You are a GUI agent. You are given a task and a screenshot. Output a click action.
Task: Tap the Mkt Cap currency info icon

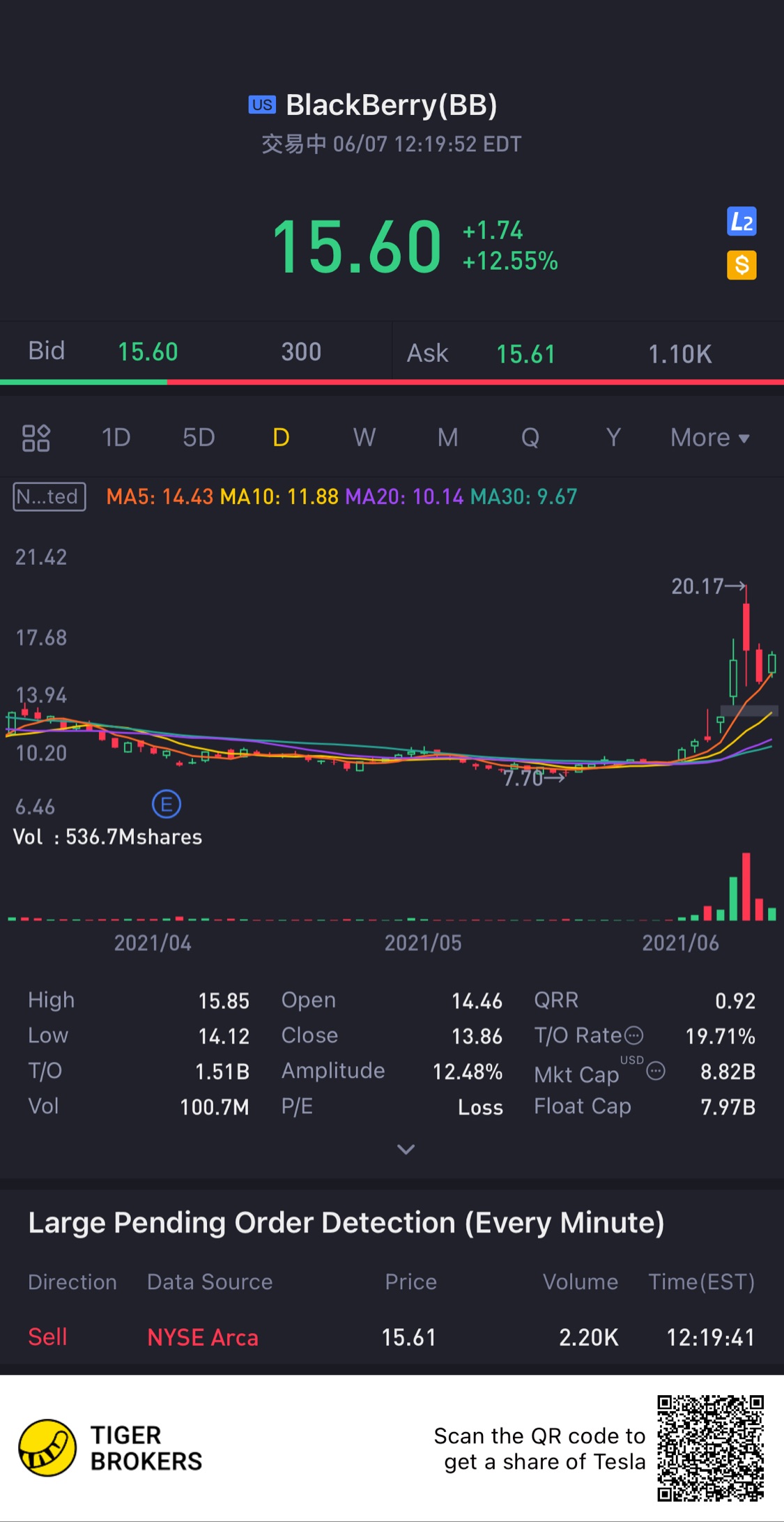(656, 1071)
